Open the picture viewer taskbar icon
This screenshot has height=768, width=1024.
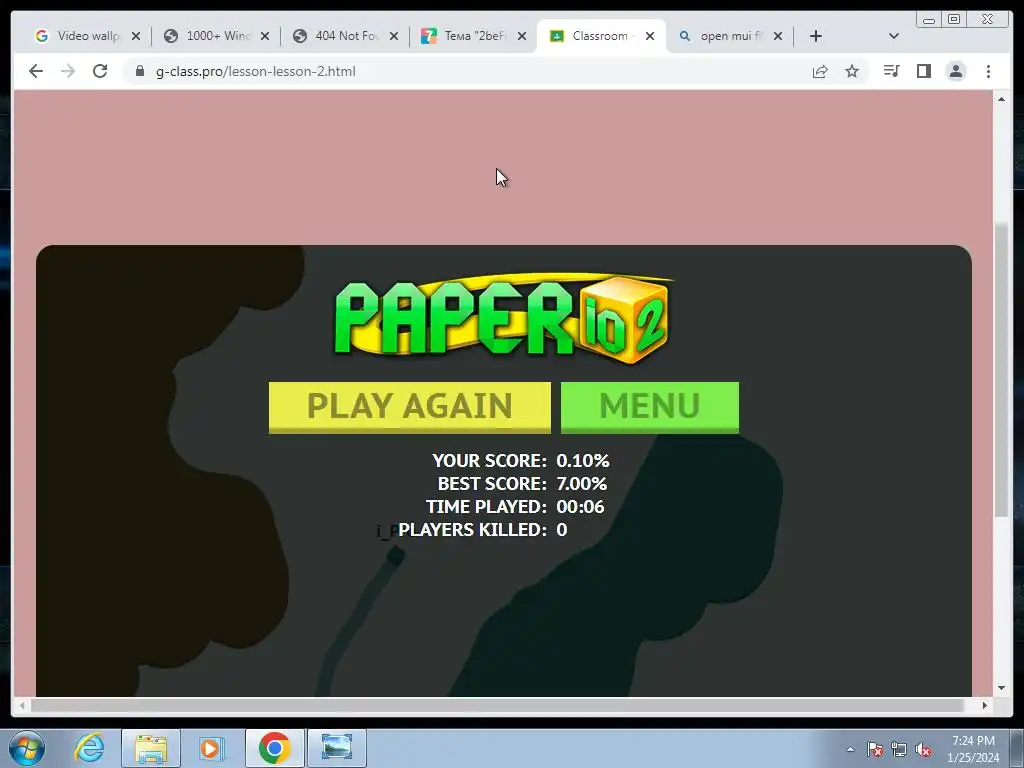click(x=337, y=748)
